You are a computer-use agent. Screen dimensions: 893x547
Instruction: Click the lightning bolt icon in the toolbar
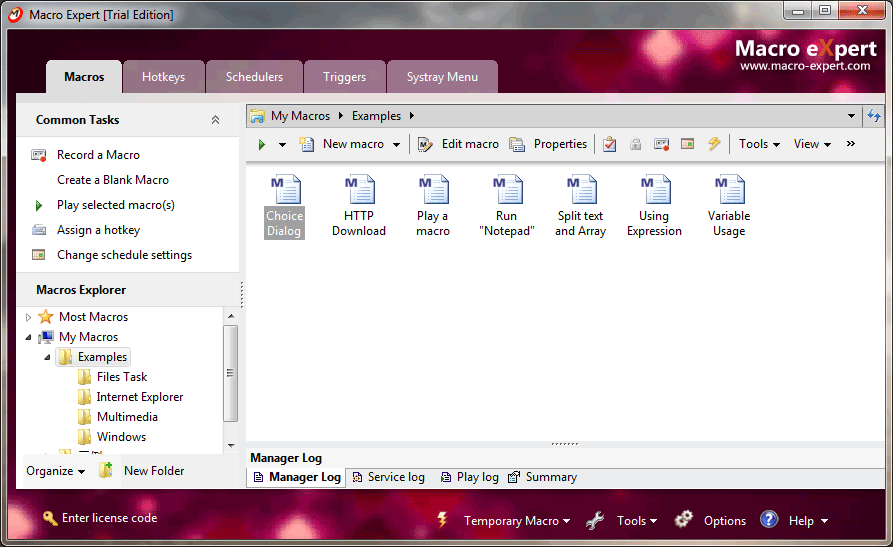(x=714, y=144)
